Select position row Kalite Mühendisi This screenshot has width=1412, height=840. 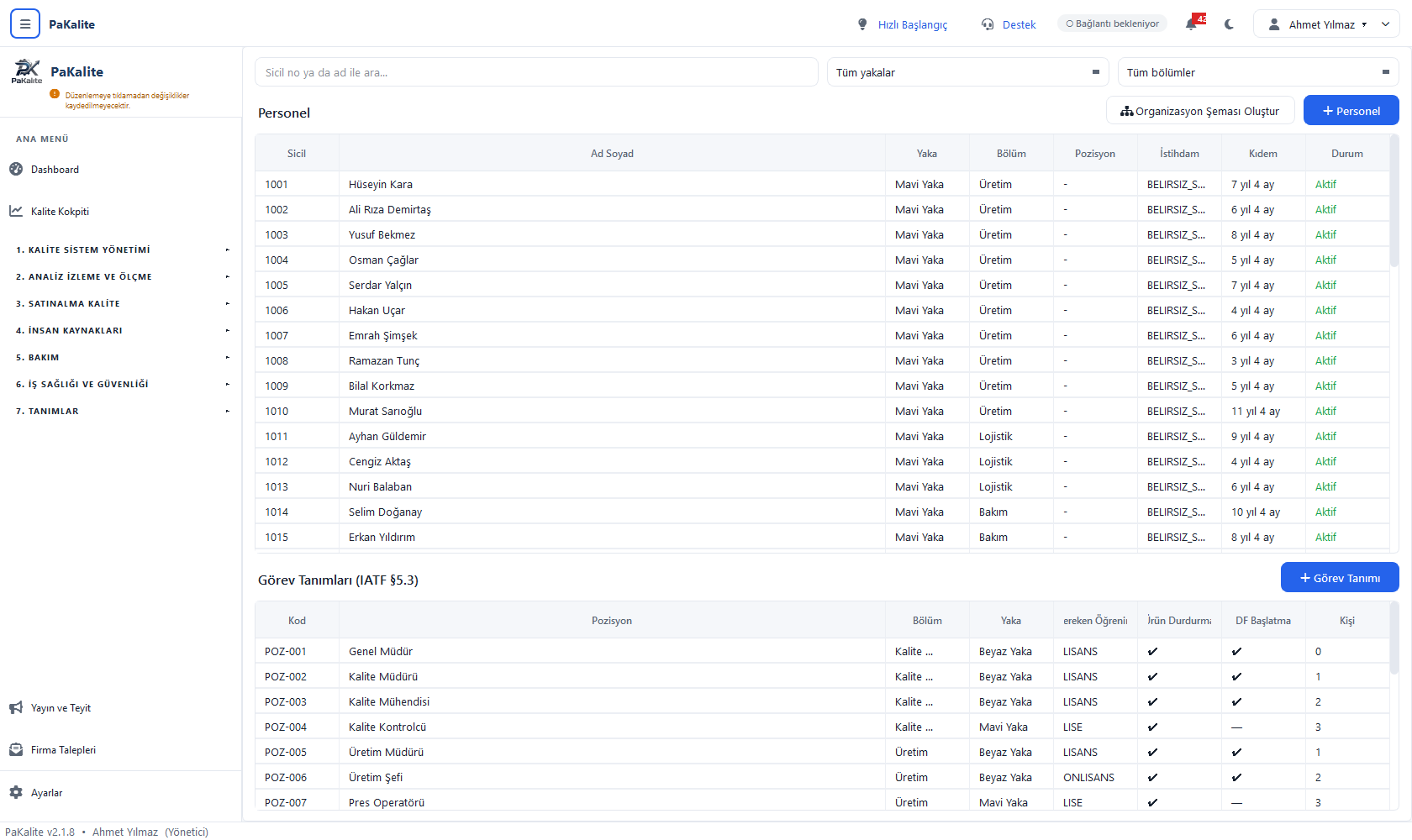click(822, 701)
